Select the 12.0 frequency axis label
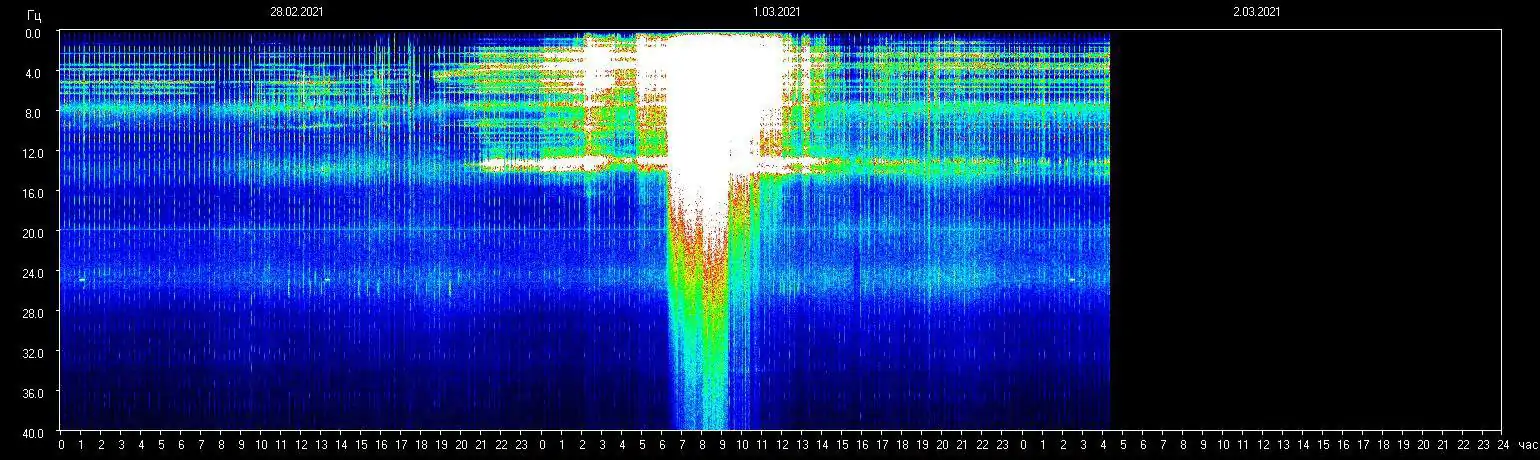The height and width of the screenshot is (460, 1540). pyautogui.click(x=32, y=152)
